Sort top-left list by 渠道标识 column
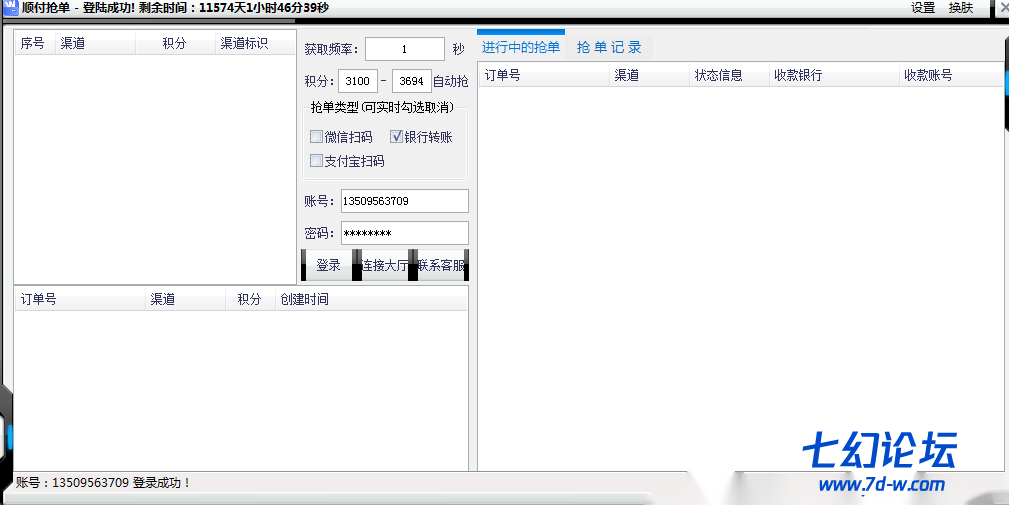The width and height of the screenshot is (1009, 505). coord(255,43)
